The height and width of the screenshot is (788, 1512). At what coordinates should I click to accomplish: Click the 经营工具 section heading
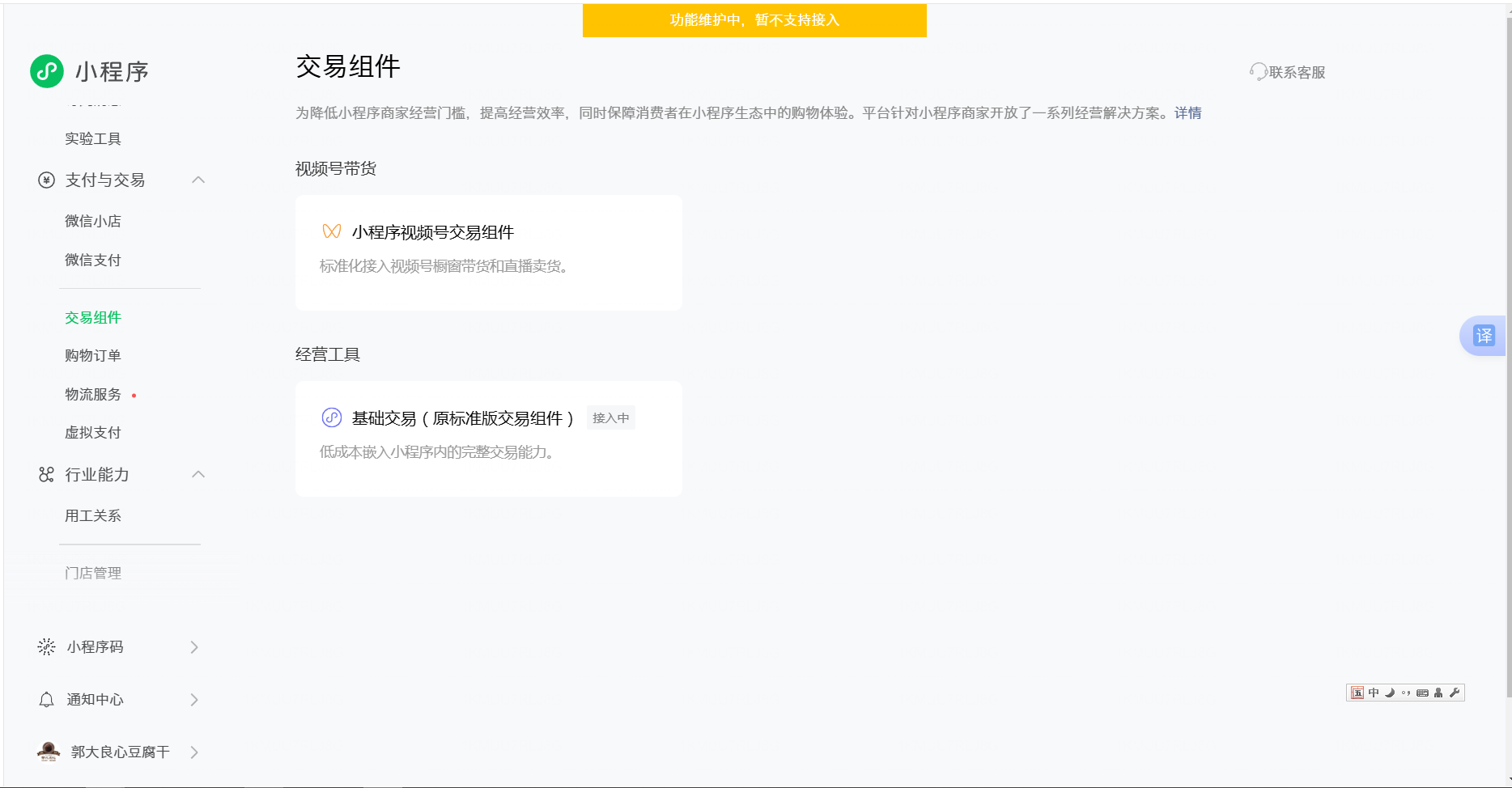[328, 354]
